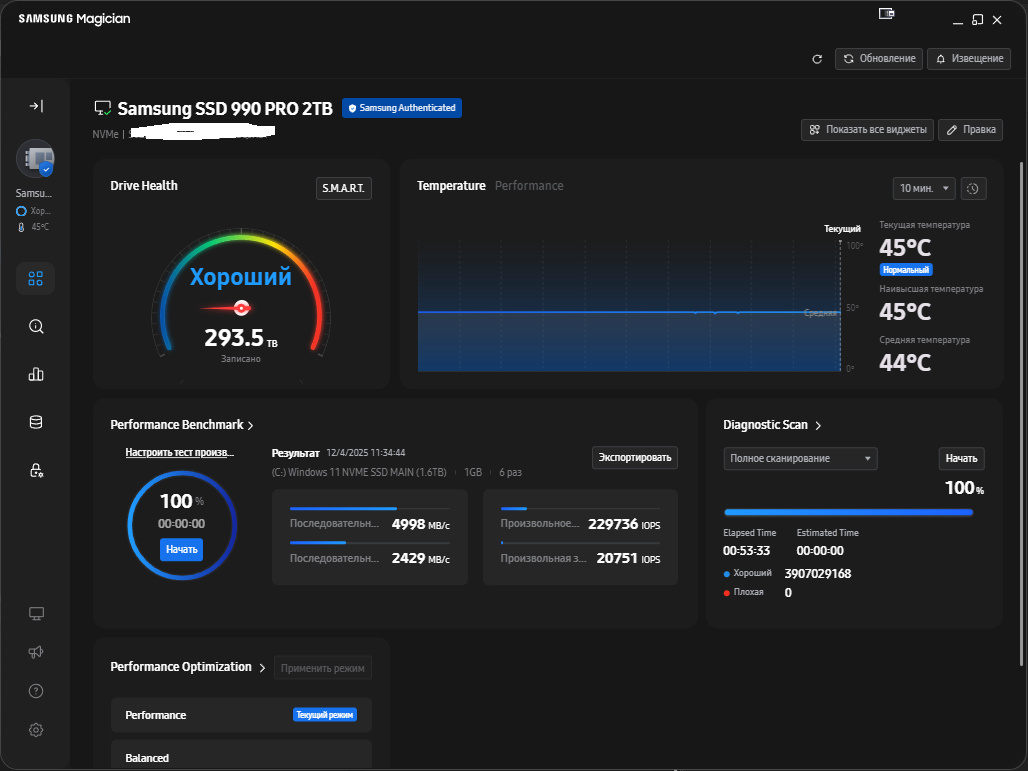Open the settings gear icon in sidebar
The width and height of the screenshot is (1028, 771).
pos(36,730)
